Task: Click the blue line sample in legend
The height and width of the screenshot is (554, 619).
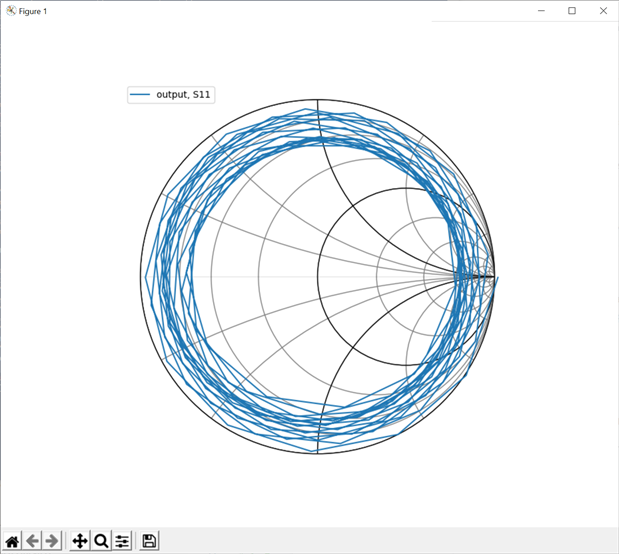Action: [x=141, y=95]
